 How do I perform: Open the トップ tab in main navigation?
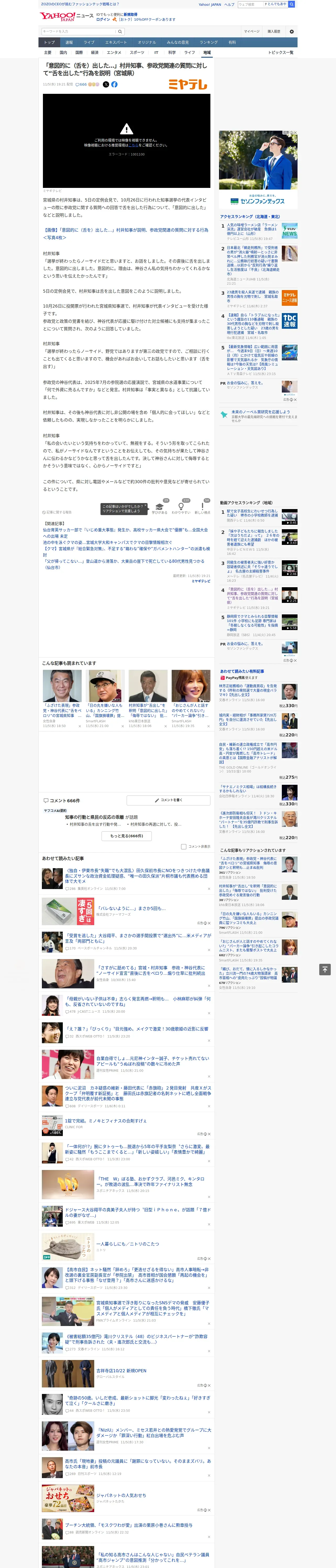(x=49, y=42)
